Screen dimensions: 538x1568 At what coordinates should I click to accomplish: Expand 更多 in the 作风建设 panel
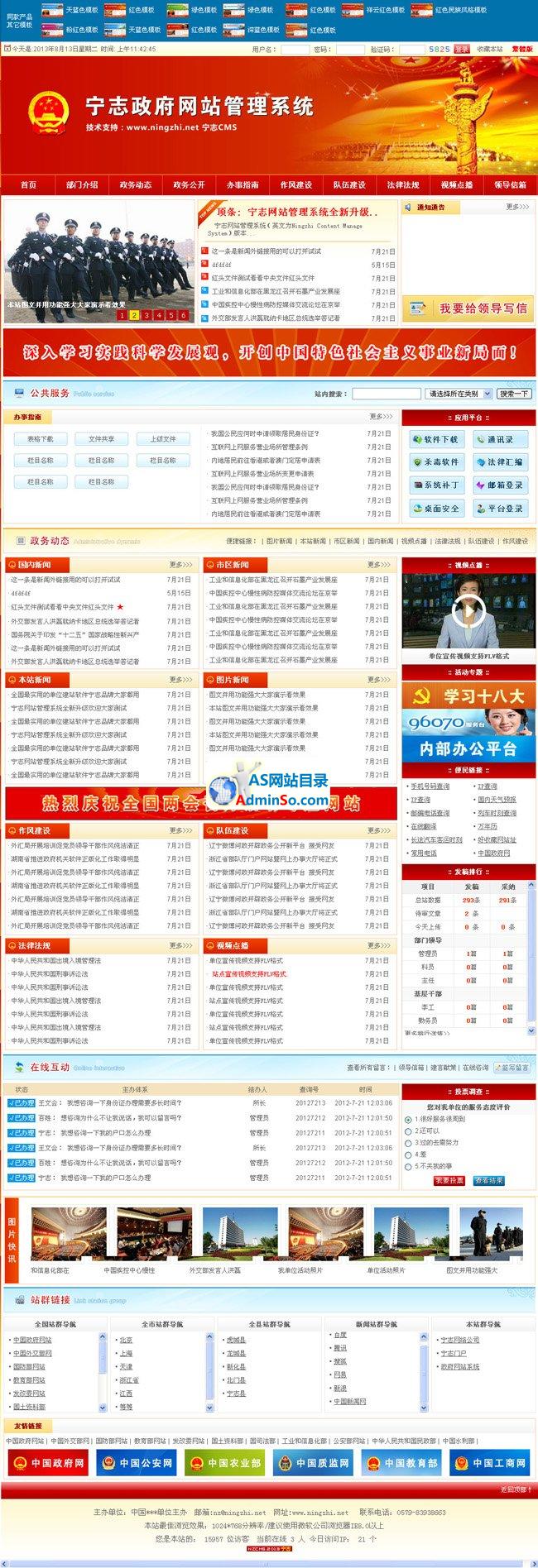coord(181,830)
